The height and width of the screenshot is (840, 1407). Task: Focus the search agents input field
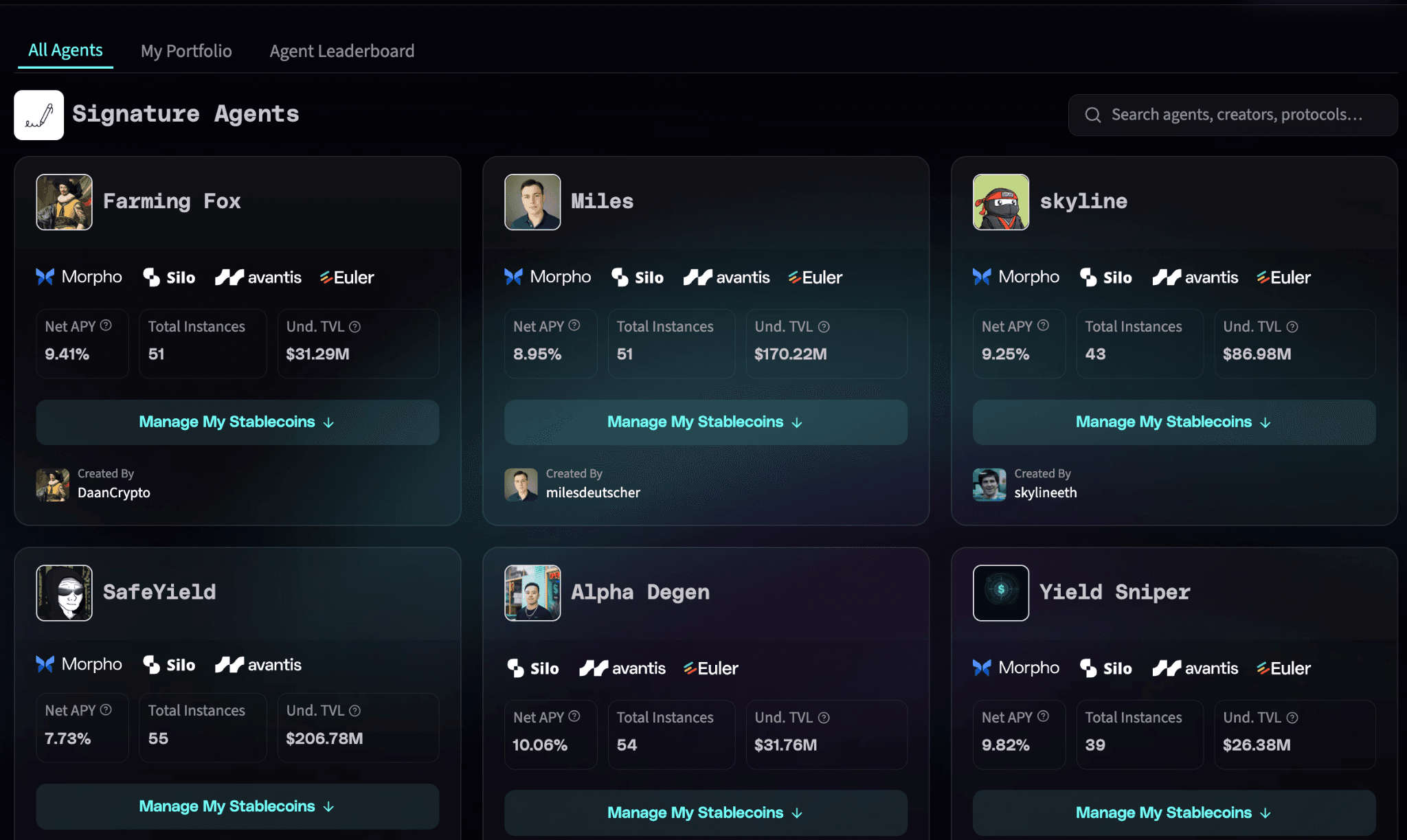[1237, 115]
